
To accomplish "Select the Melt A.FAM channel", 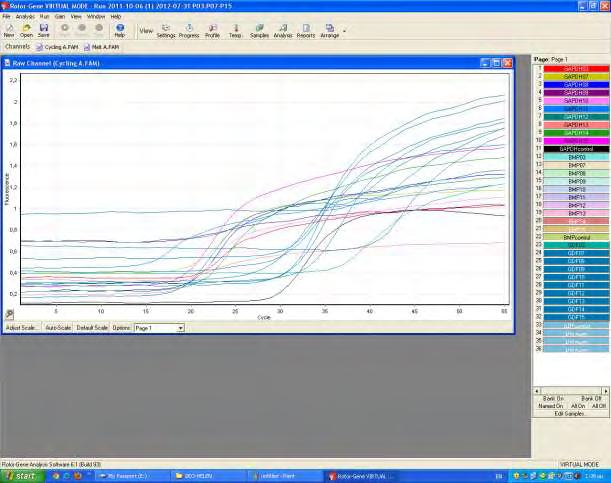I will click(101, 47).
